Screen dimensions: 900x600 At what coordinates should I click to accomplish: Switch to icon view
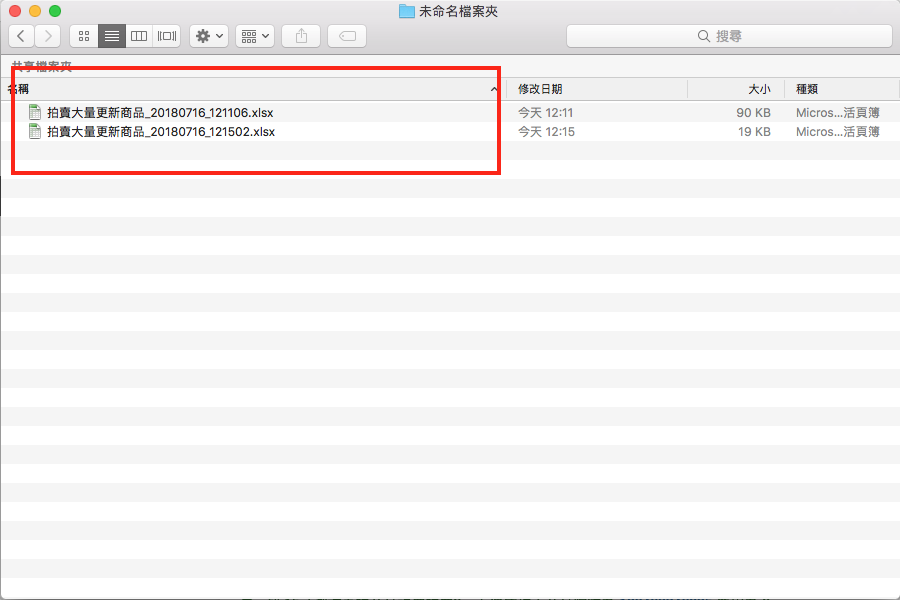(84, 36)
